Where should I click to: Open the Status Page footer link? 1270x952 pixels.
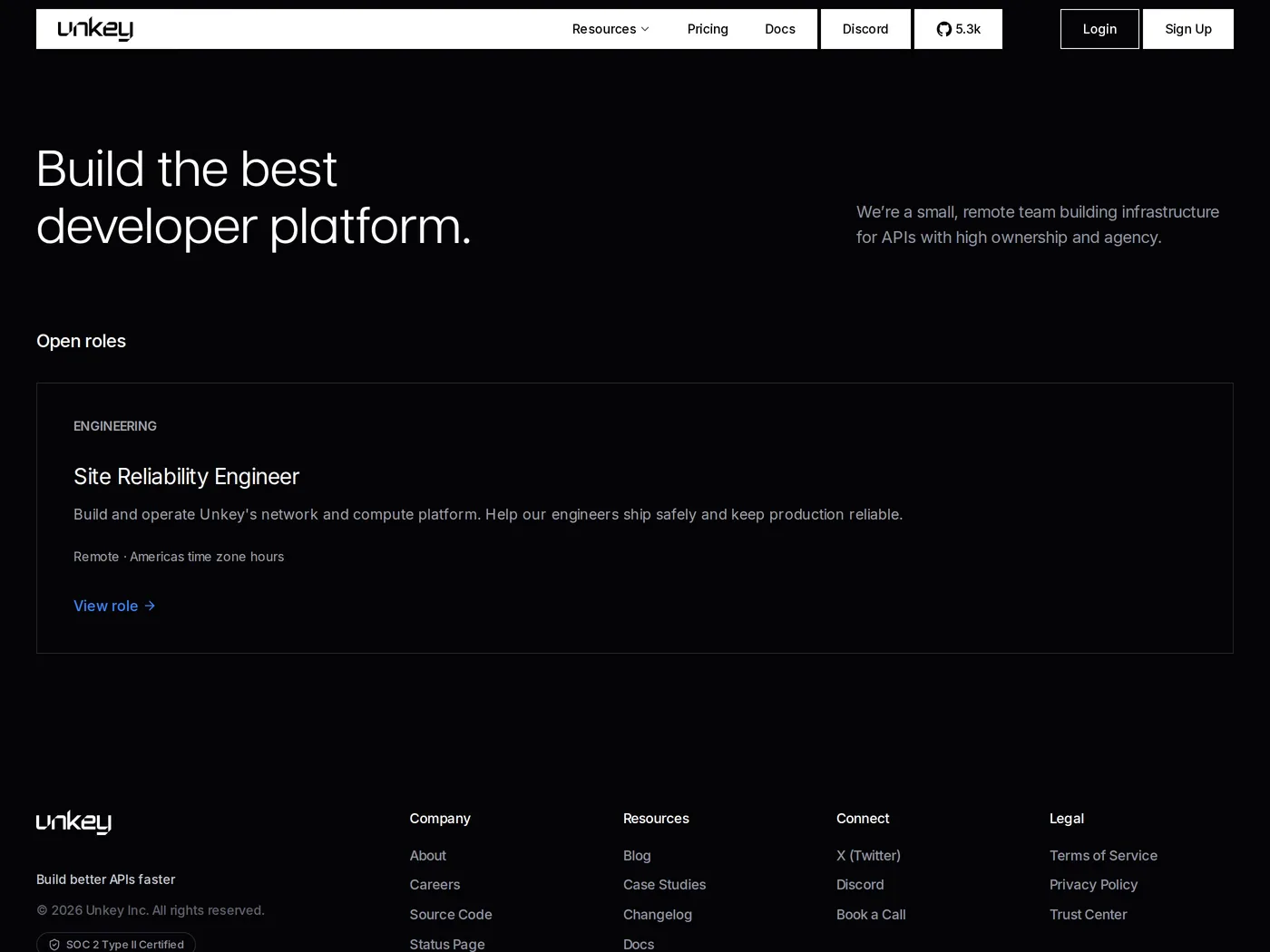click(x=447, y=944)
